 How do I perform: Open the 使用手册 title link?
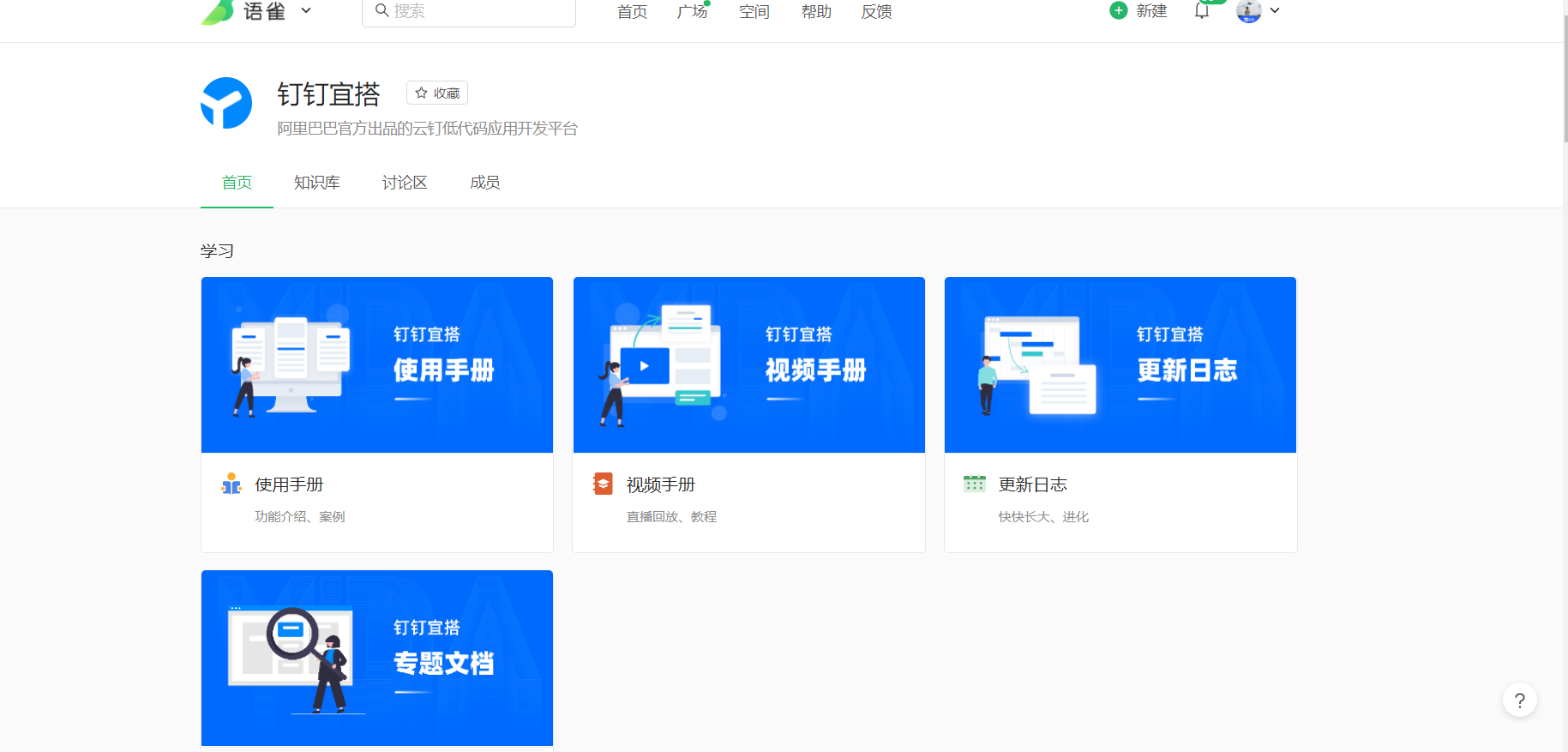pyautogui.click(x=289, y=484)
